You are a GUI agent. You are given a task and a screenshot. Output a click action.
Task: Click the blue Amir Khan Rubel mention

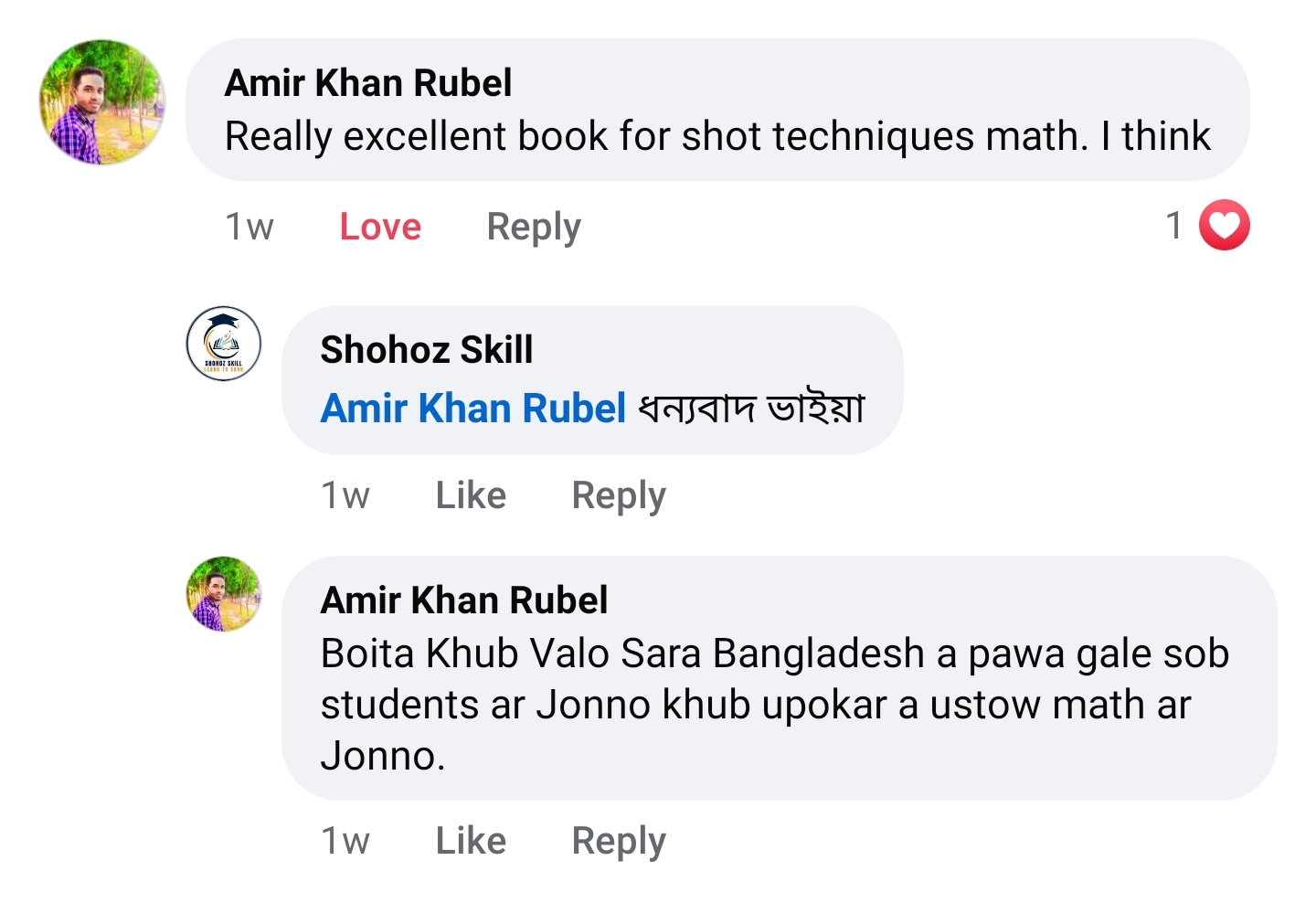coord(473,409)
